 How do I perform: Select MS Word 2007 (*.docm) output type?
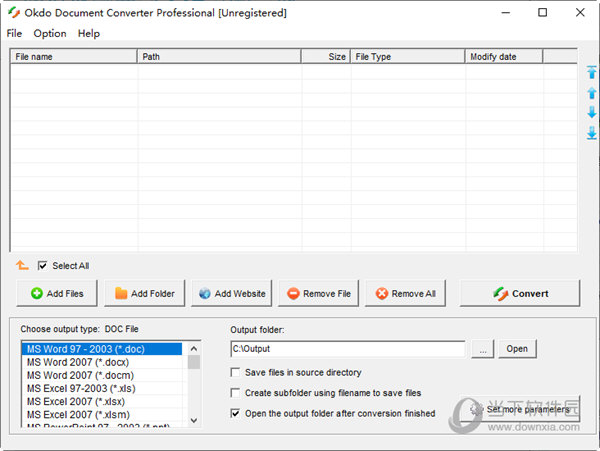click(x=102, y=375)
